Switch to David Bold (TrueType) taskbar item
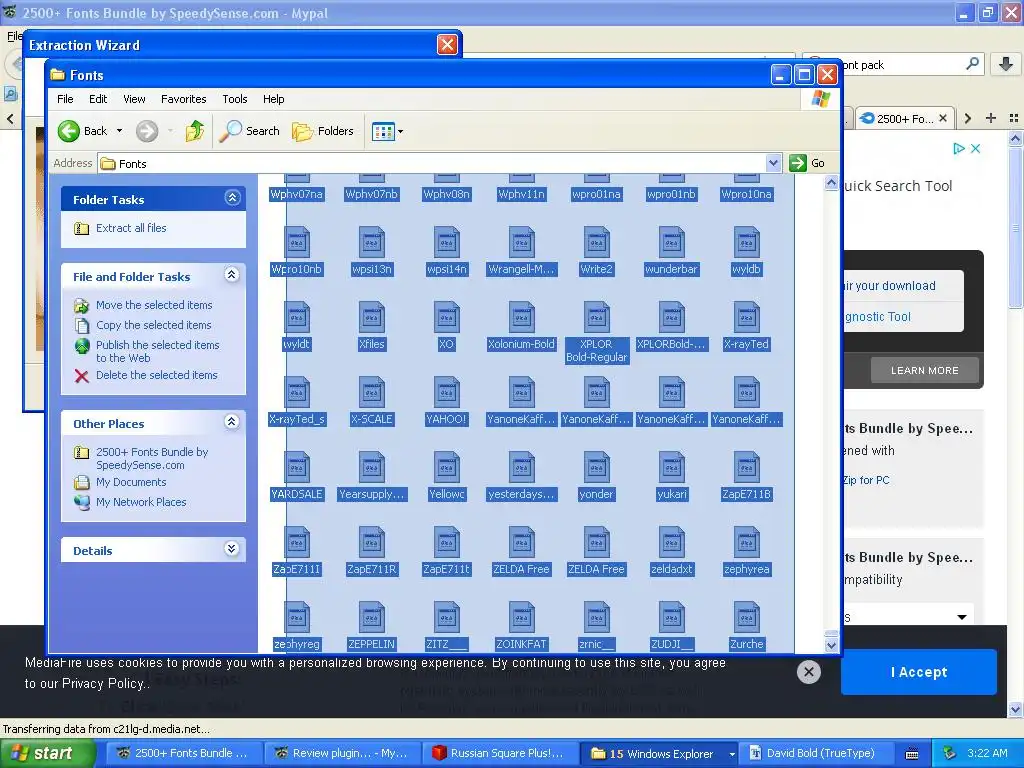The width and height of the screenshot is (1024, 768). [x=815, y=754]
